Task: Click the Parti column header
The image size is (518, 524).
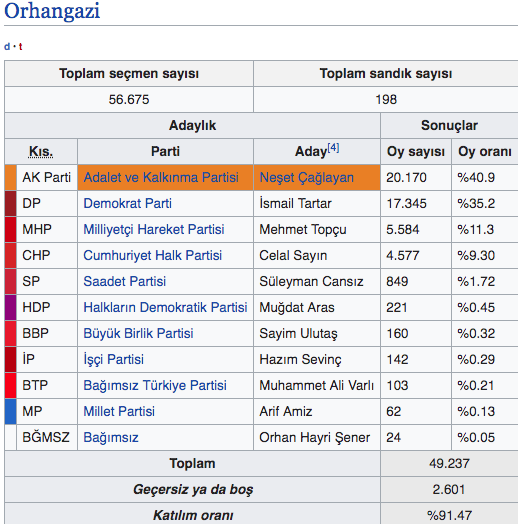Action: pos(165,151)
